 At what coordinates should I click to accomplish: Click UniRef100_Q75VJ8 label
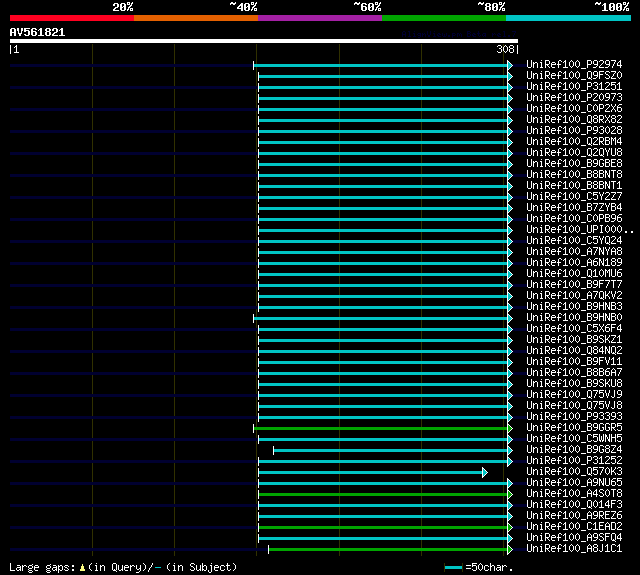click(574, 406)
